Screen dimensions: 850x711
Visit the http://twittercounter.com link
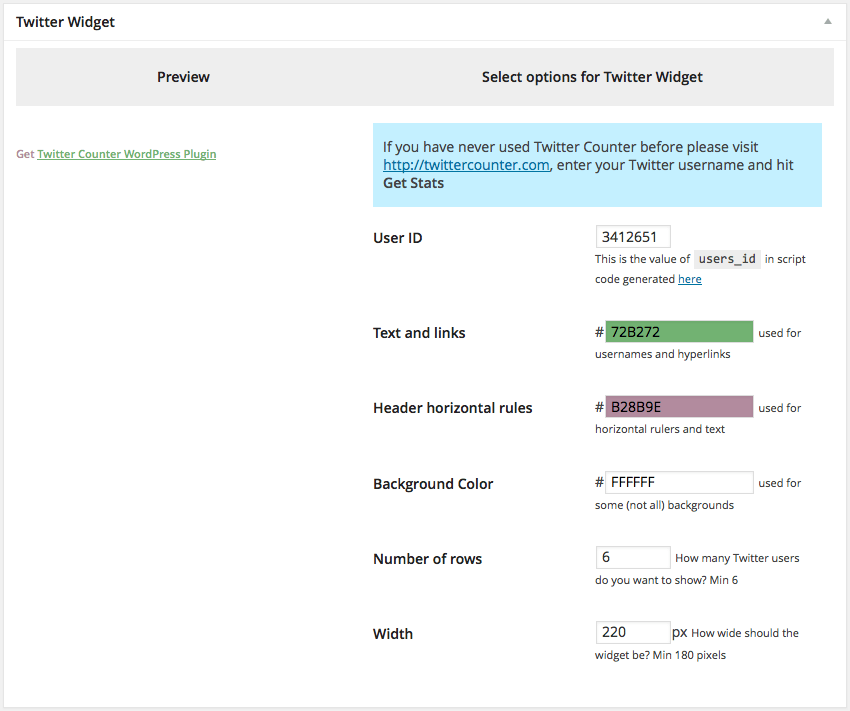[466, 165]
